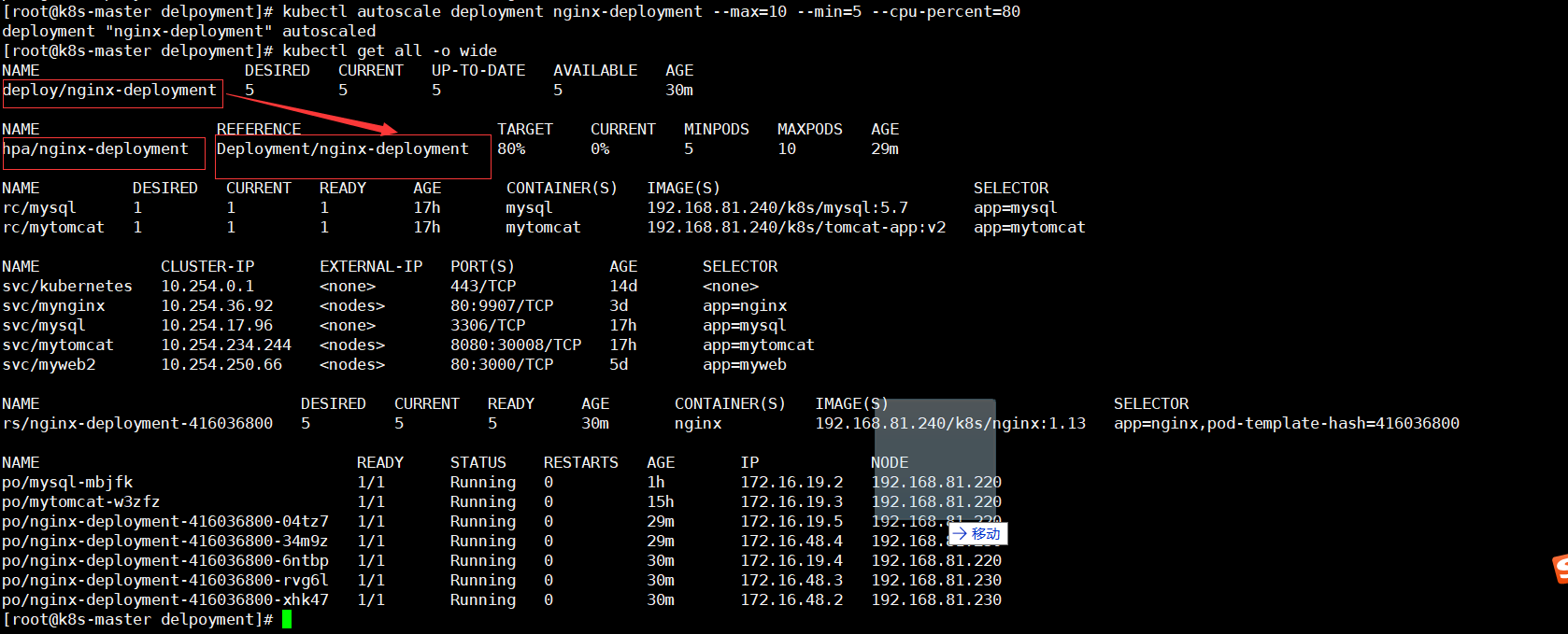1568x634 pixels.
Task: Click the kubectl get all -o wide command
Action: [x=390, y=50]
